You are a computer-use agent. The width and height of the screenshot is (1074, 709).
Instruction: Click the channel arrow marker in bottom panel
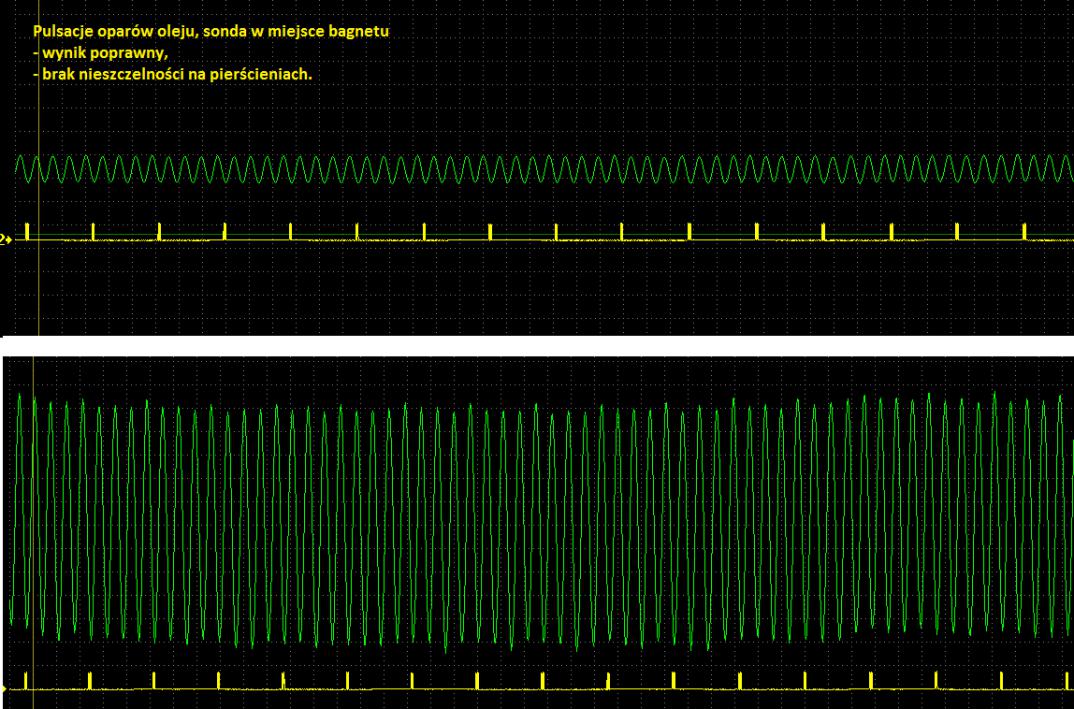[3, 689]
